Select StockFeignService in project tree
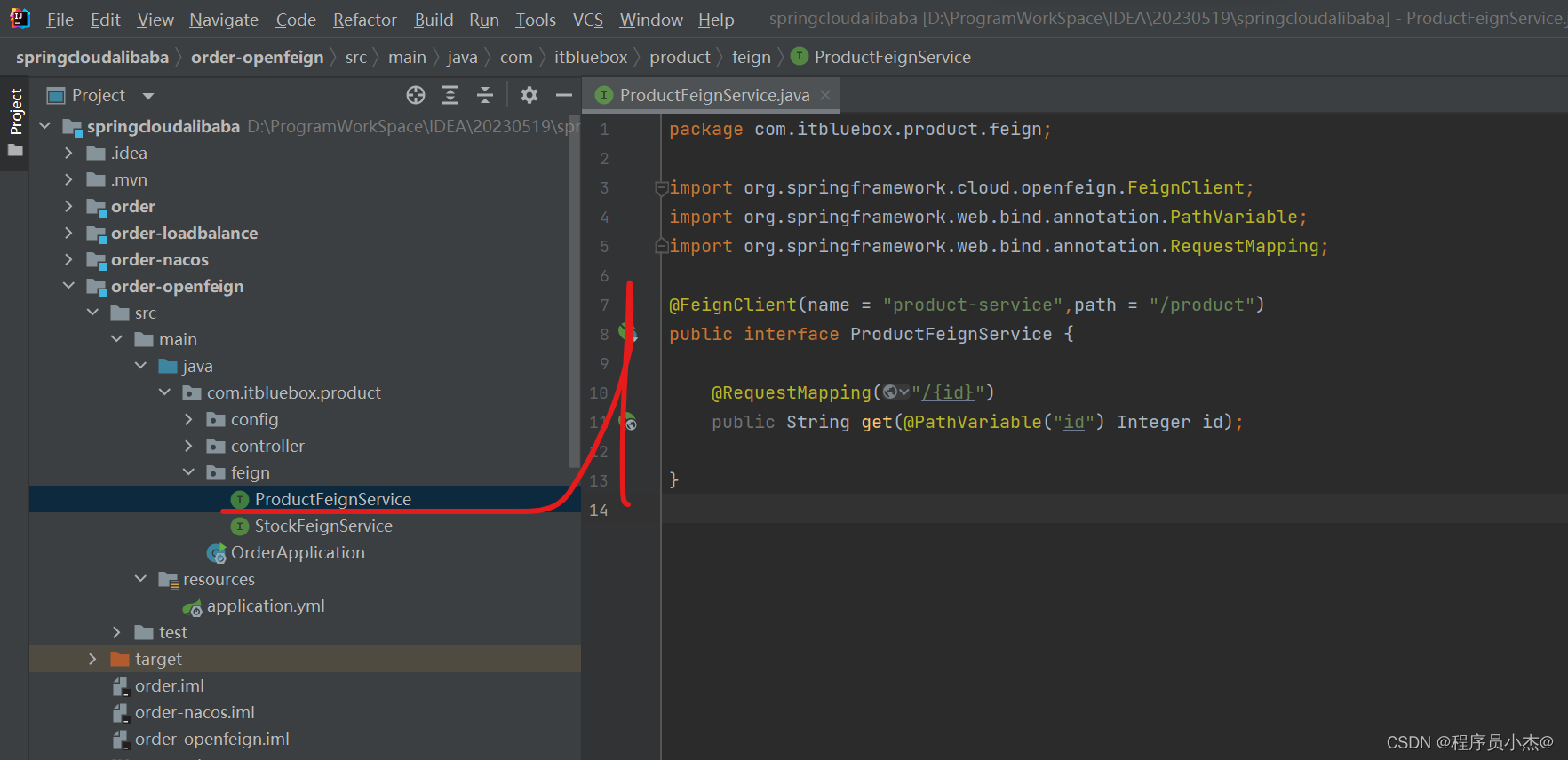Screen dimensions: 1568x760 (x=305, y=526)
